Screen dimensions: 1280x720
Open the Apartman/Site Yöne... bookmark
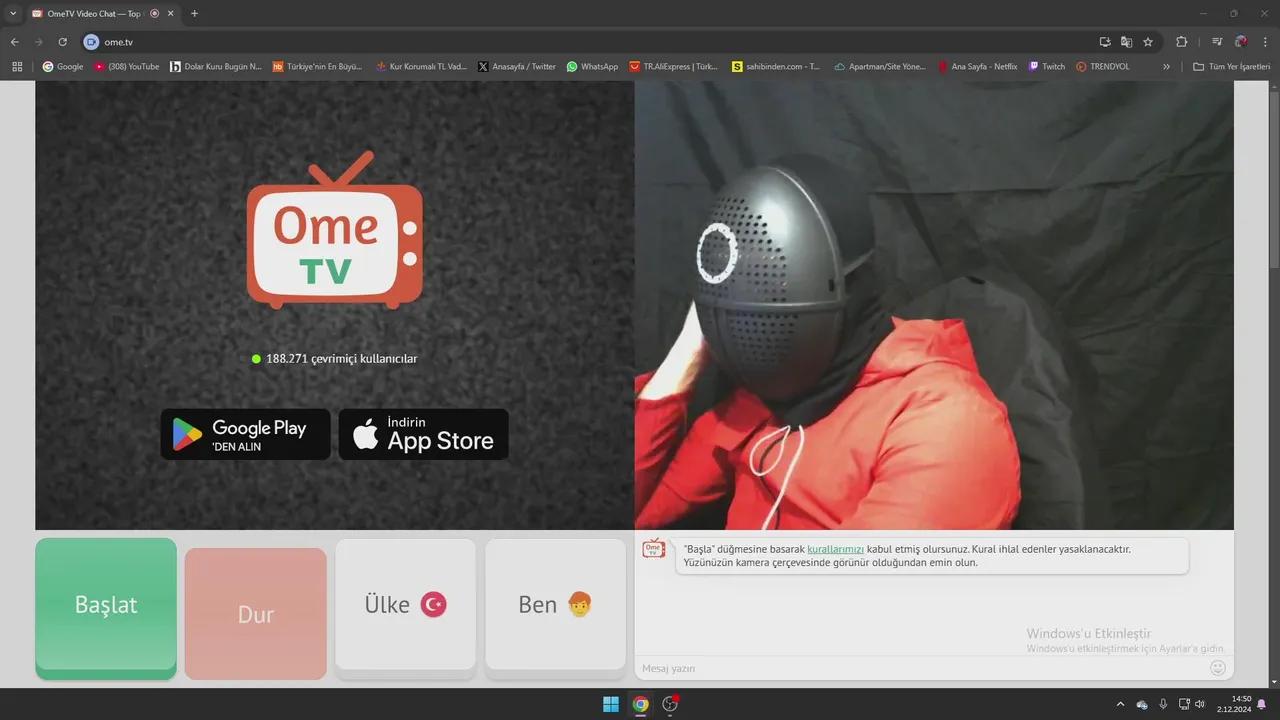coord(880,67)
